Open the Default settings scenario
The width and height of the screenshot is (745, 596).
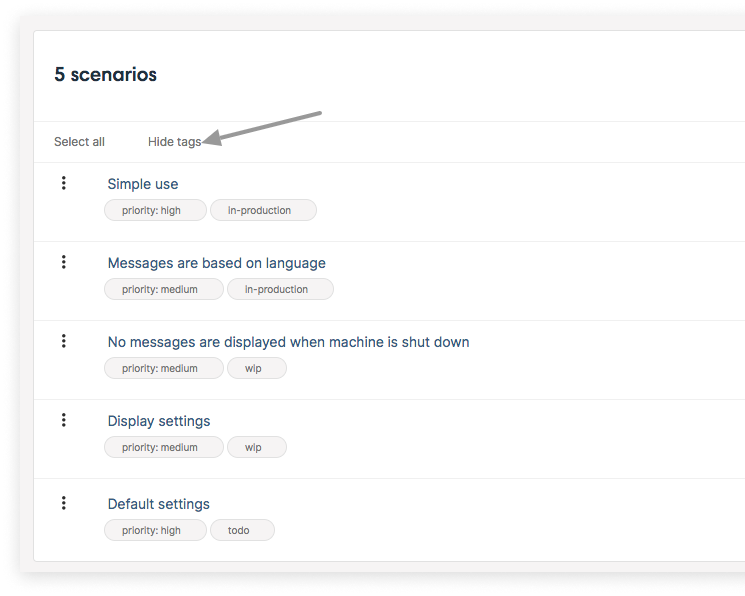tap(159, 504)
